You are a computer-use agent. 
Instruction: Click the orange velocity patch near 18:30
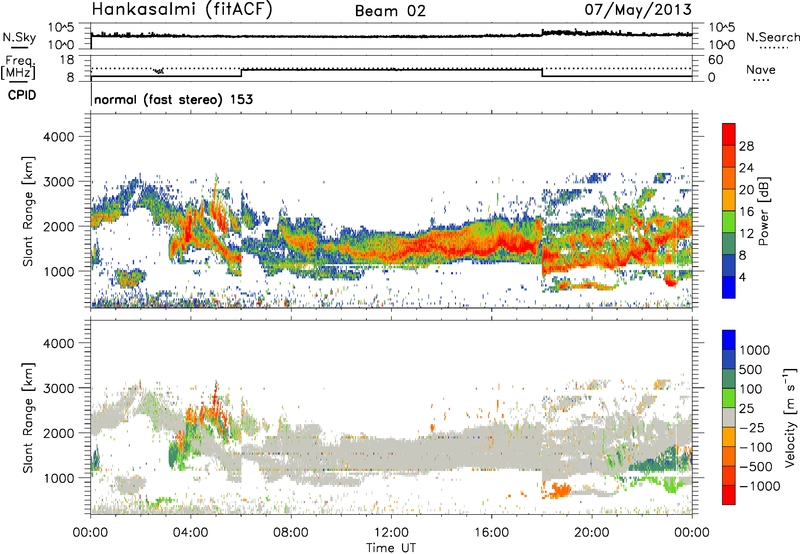tap(560, 491)
